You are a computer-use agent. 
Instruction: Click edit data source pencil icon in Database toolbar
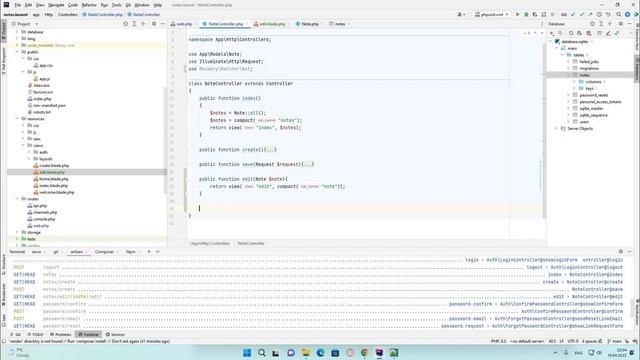[x=608, y=33]
